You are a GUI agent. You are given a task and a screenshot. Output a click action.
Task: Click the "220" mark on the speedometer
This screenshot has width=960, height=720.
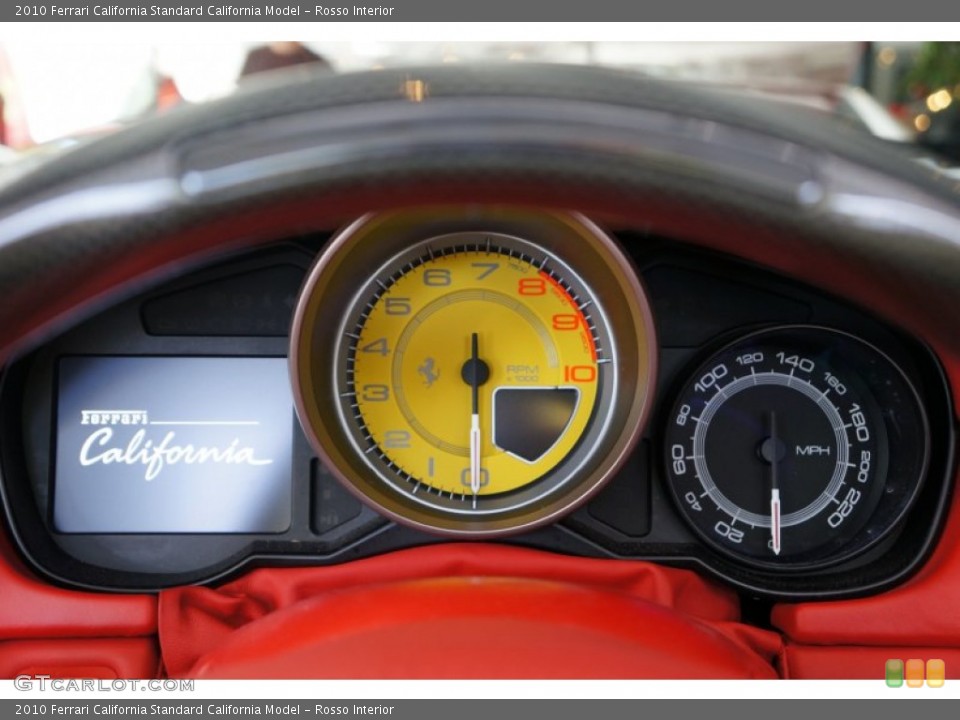point(845,508)
